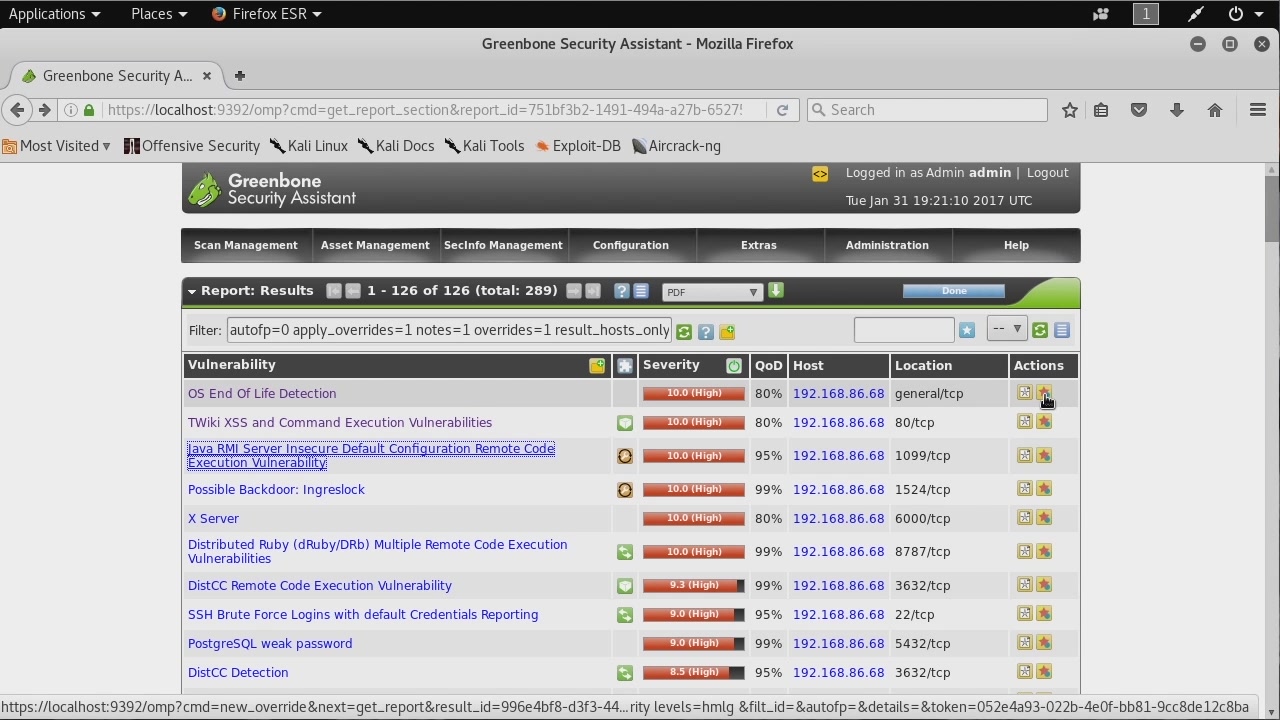Click the list icon next to report help

pos(641,291)
